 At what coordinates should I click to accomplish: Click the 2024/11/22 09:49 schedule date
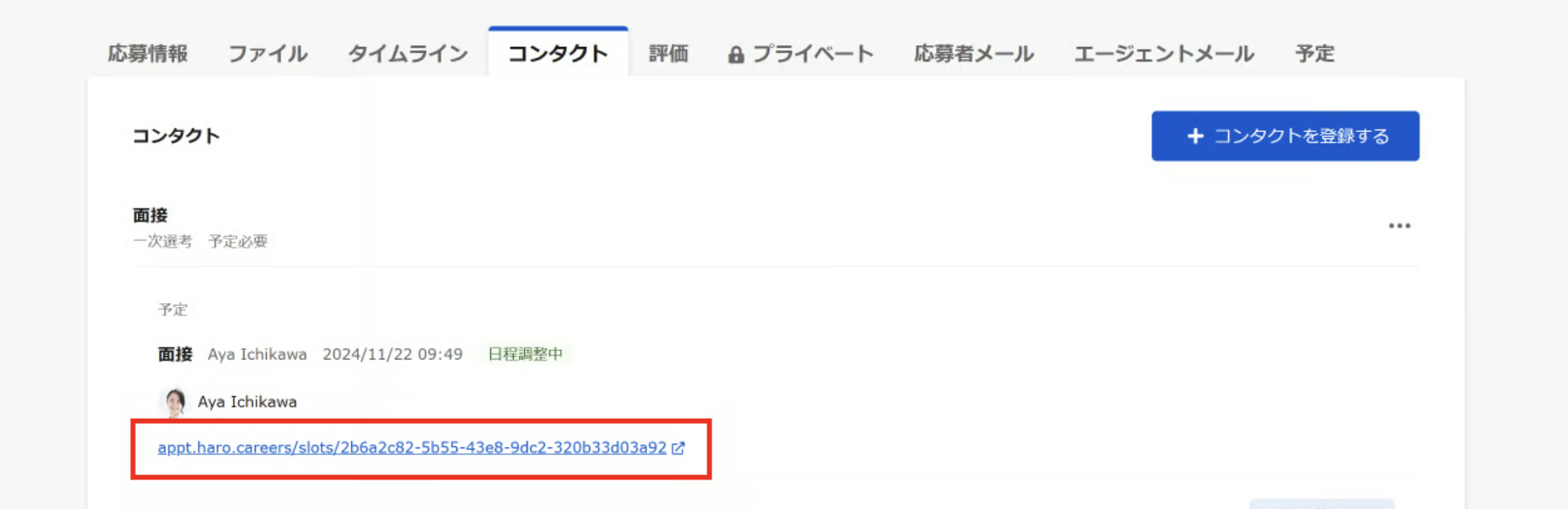tap(393, 354)
